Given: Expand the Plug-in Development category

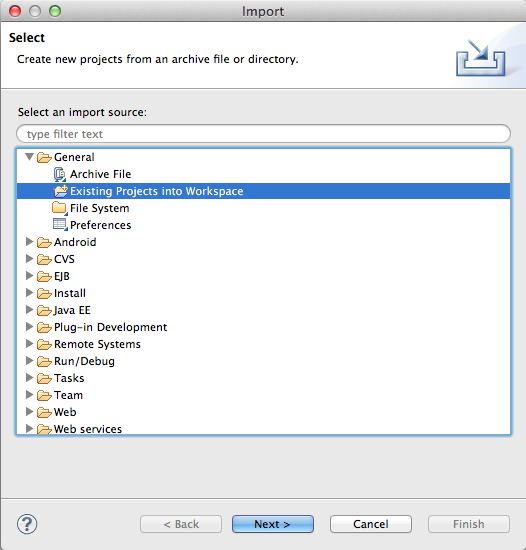Looking at the screenshot, I should (x=29, y=327).
